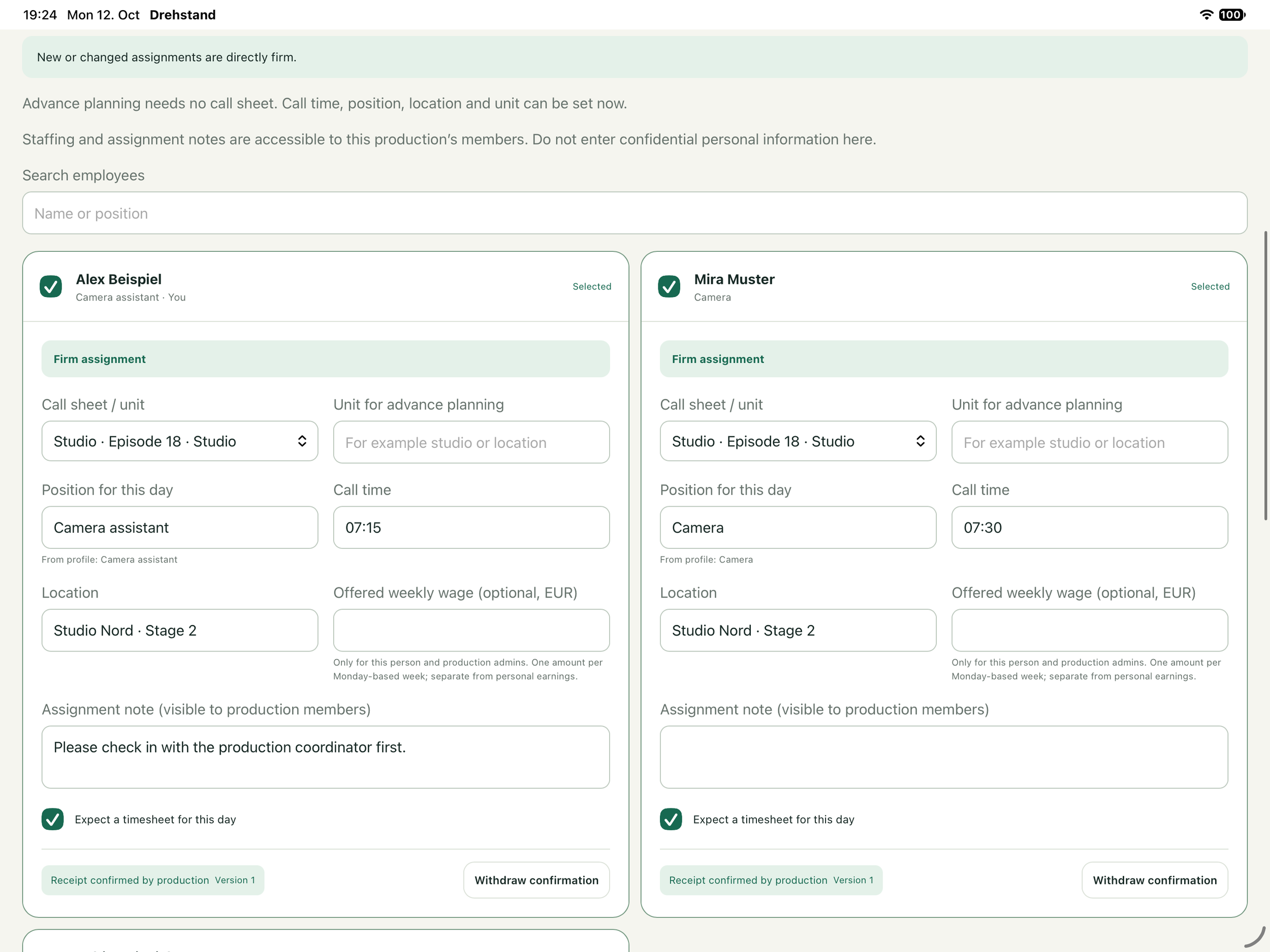Image resolution: width=1270 pixels, height=952 pixels.
Task: Withdraw confirmation for Alex Beispiel
Action: (x=536, y=880)
